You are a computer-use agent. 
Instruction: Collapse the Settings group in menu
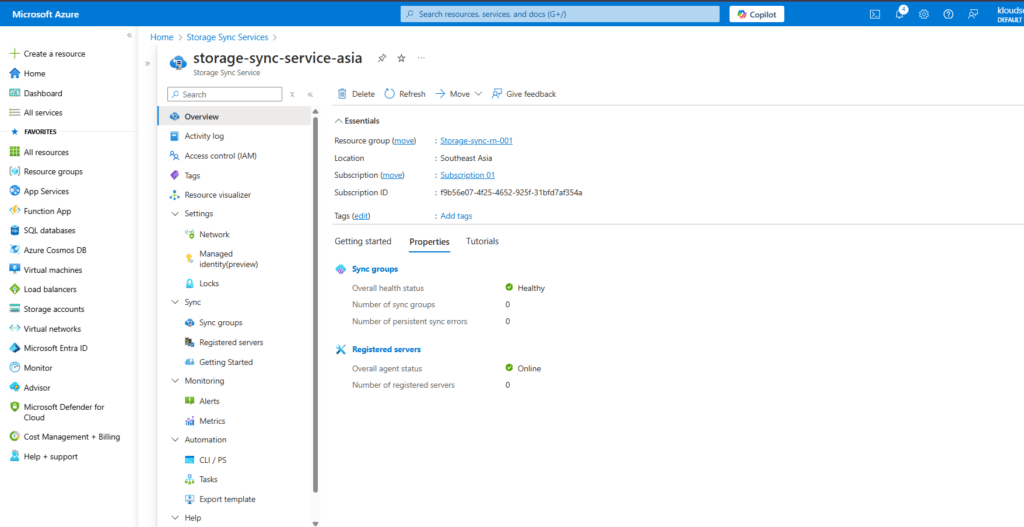point(176,214)
